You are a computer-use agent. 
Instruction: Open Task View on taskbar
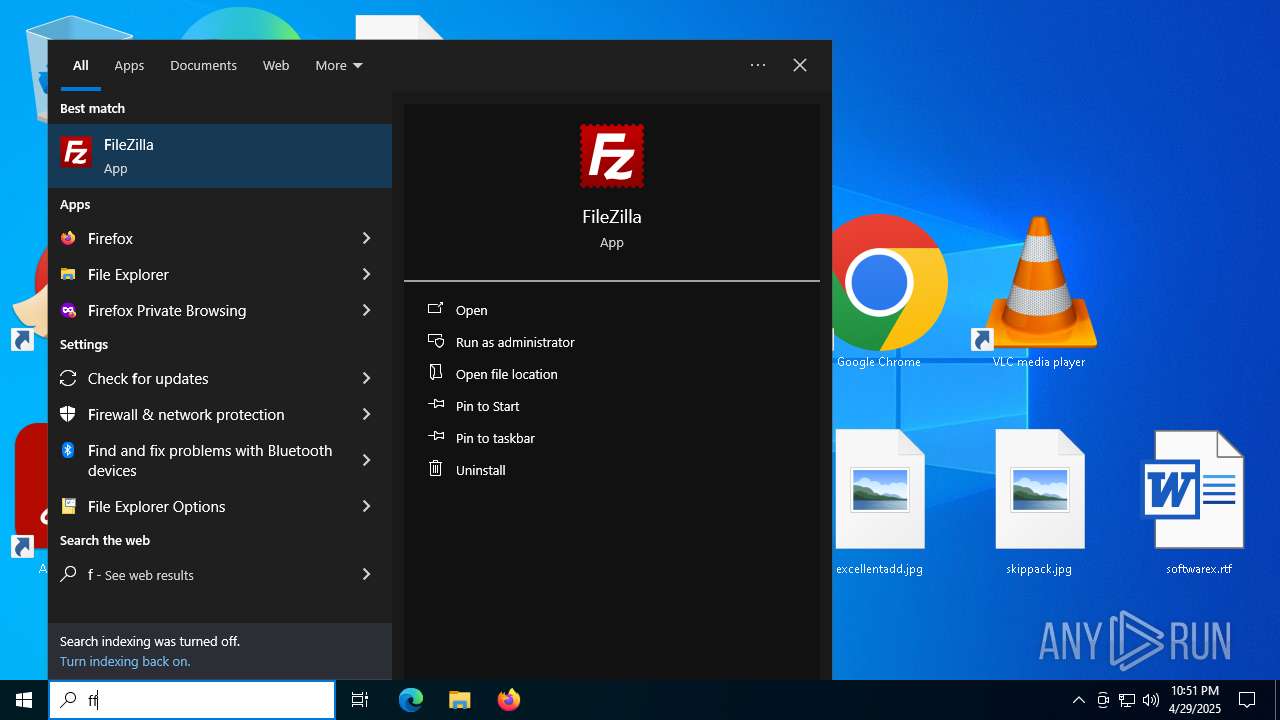click(x=360, y=700)
